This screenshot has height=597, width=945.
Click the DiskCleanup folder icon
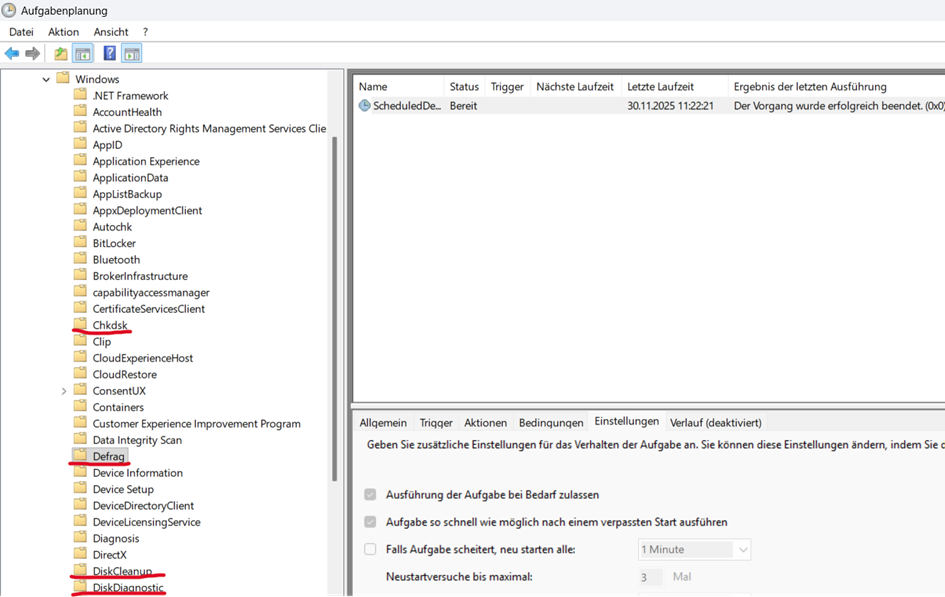80,570
